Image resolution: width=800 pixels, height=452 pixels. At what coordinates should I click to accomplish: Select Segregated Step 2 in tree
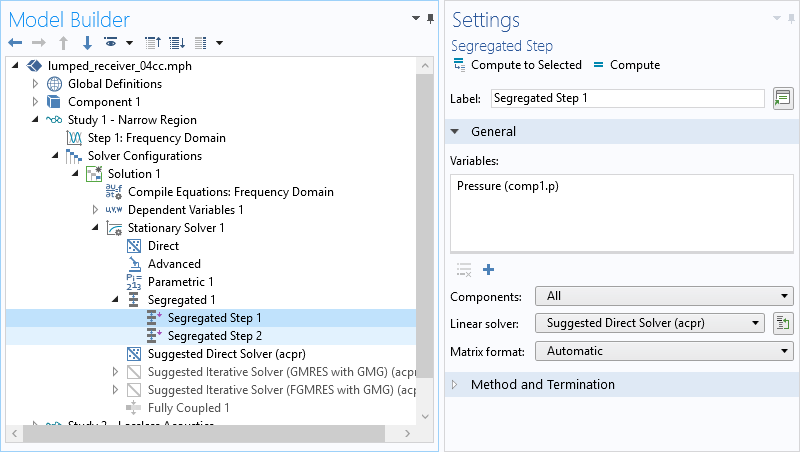(x=214, y=336)
